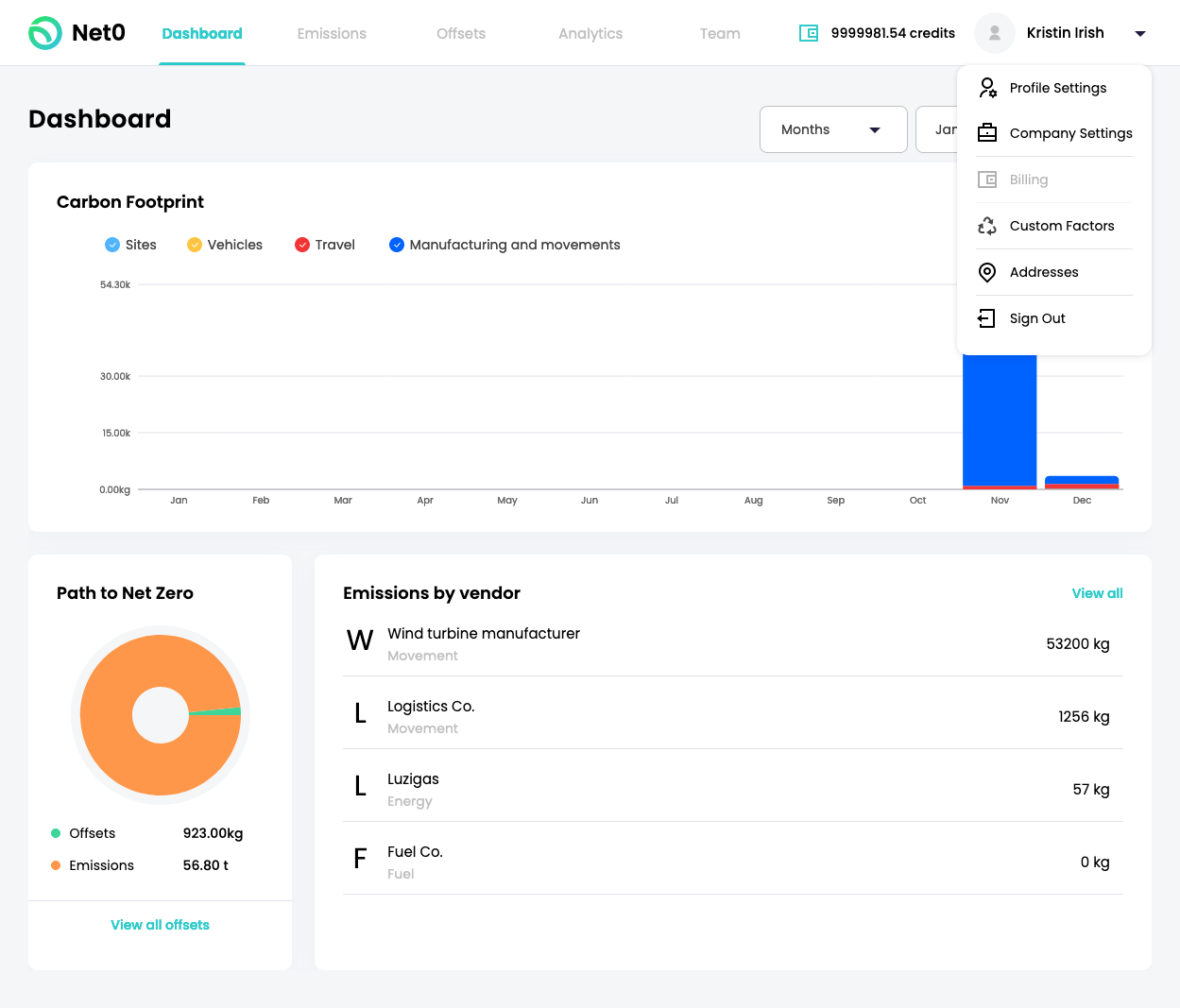This screenshot has height=1008, width=1180.
Task: Click the 53200 kg value
Action: (x=1078, y=644)
